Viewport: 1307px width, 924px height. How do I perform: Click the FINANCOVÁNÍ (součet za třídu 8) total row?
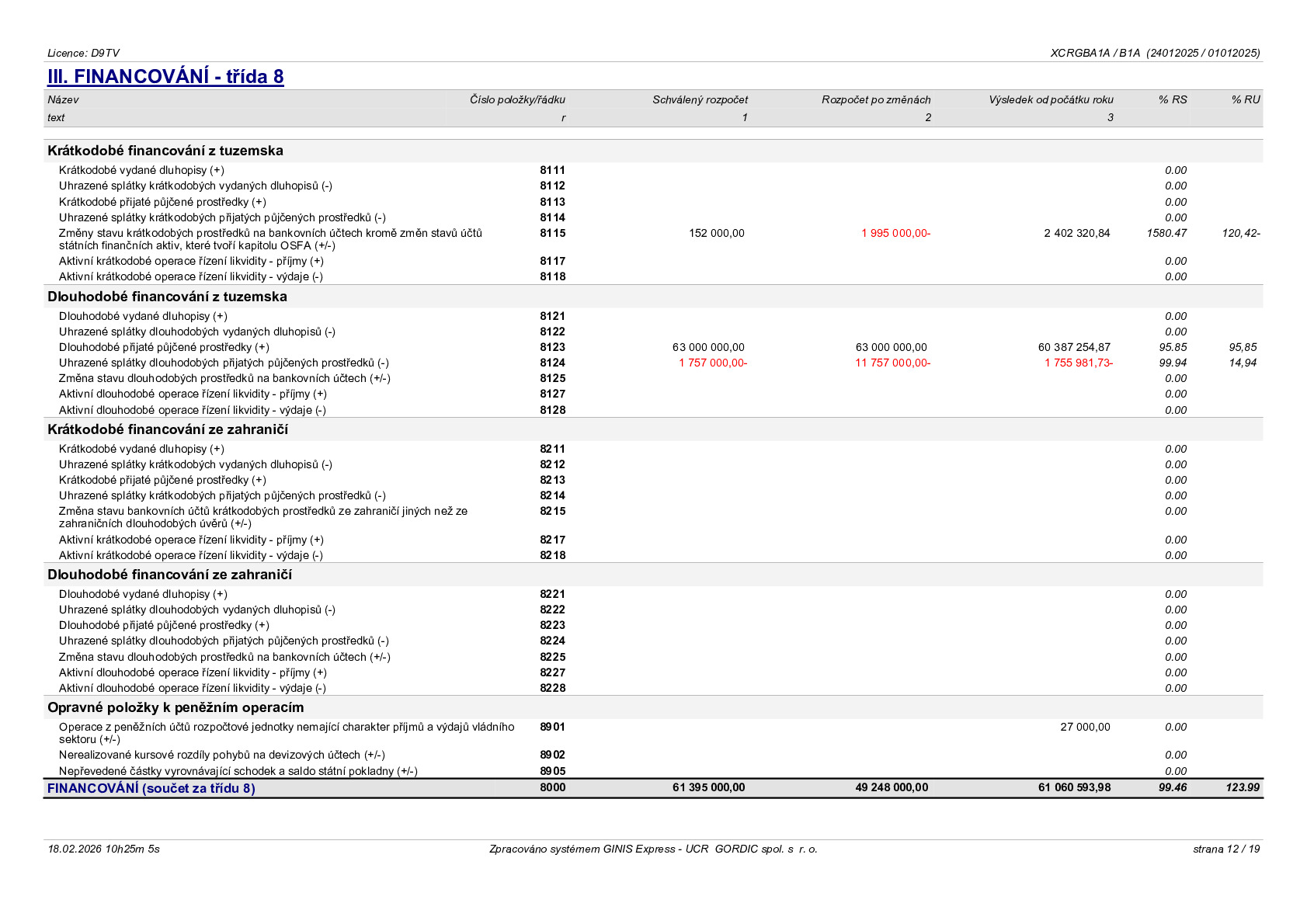pyautogui.click(x=653, y=788)
